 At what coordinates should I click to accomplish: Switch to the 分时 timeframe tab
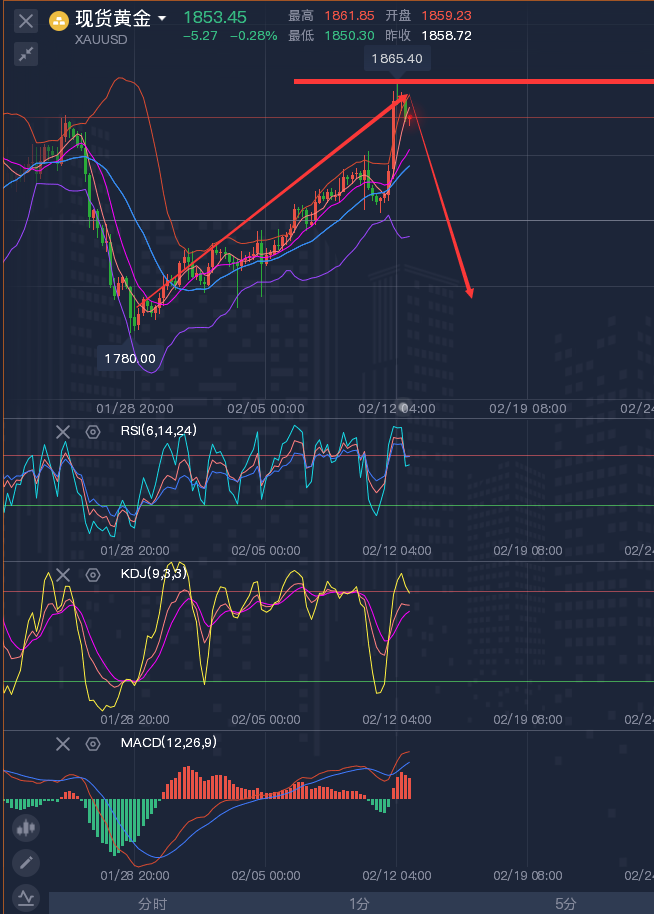153,903
